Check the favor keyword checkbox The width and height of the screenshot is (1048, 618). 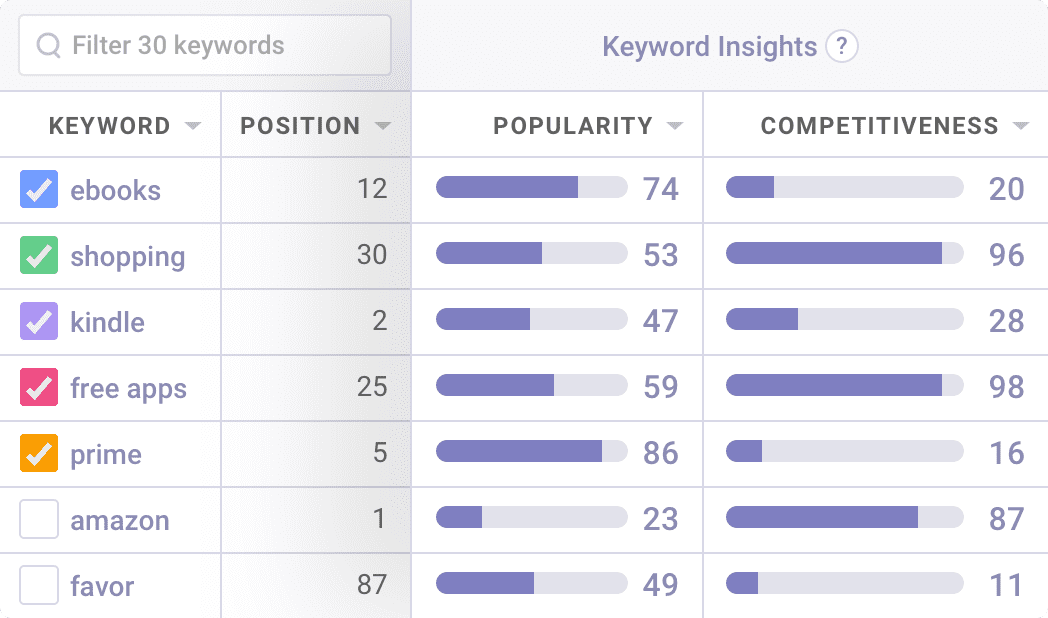point(39,585)
